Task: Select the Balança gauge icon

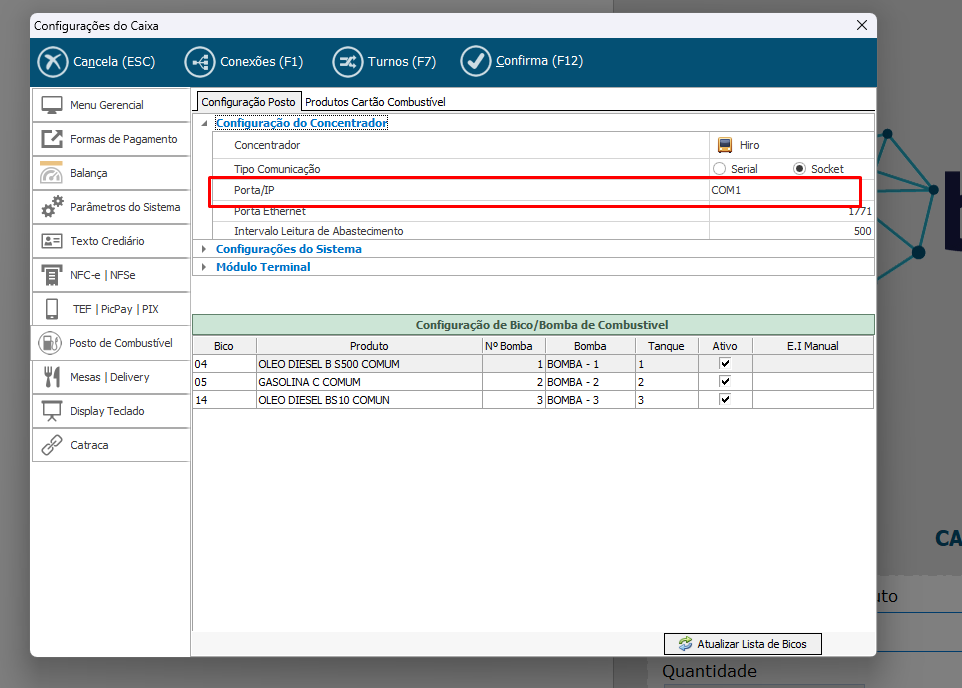Action: [x=52, y=174]
